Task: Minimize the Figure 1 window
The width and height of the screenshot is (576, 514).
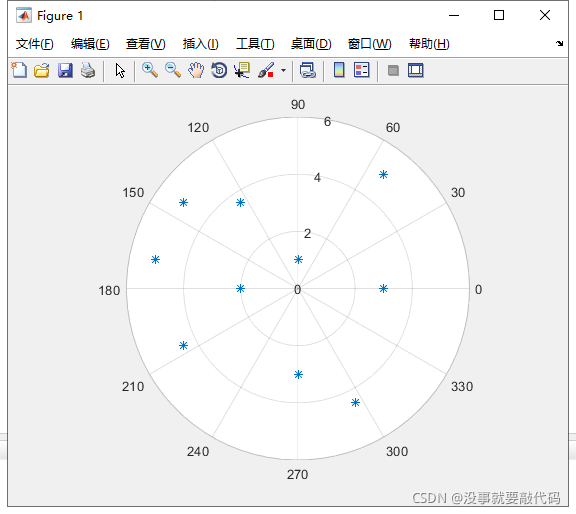Action: [x=454, y=15]
